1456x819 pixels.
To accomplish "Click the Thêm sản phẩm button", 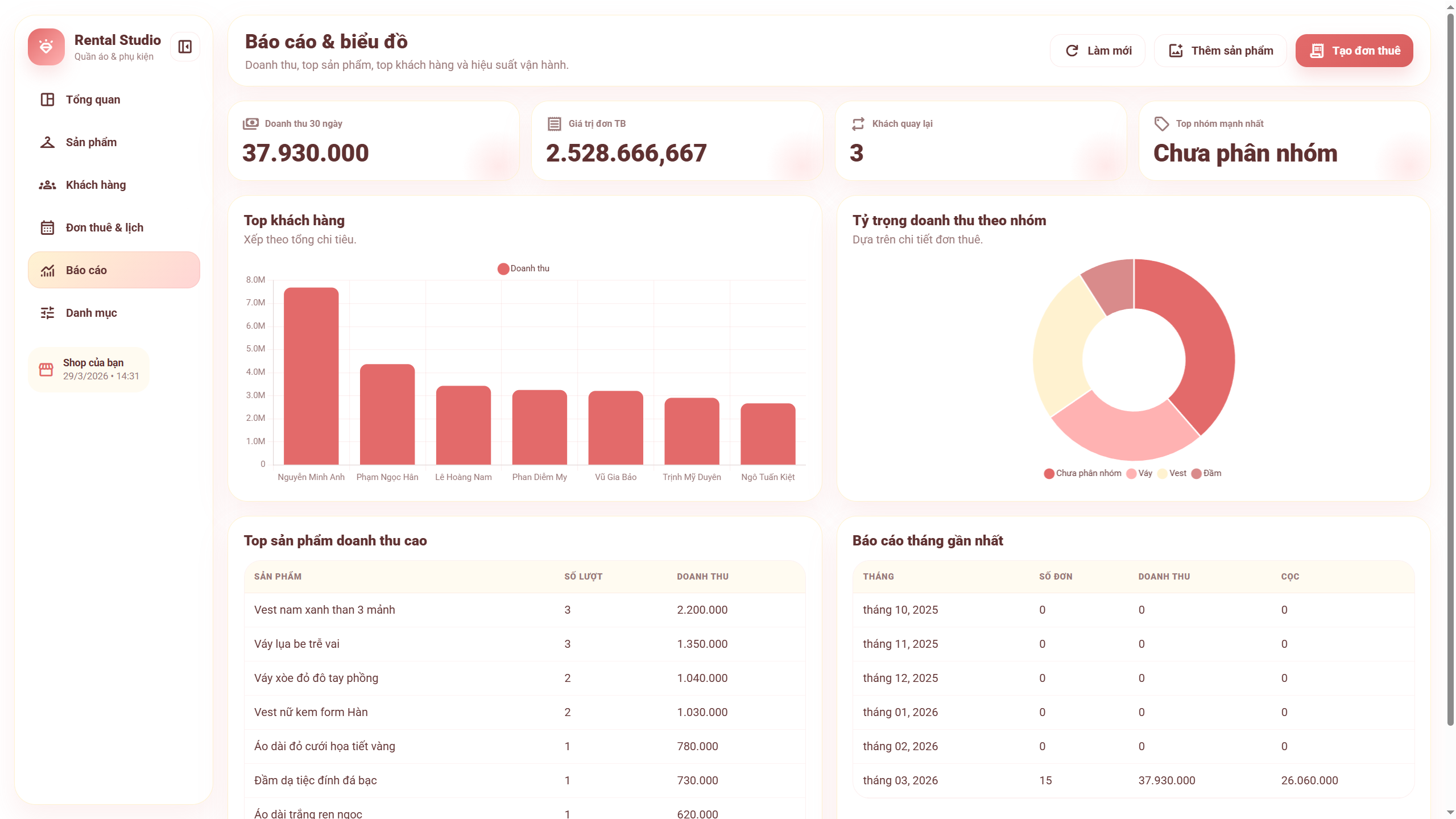I will click(1220, 51).
